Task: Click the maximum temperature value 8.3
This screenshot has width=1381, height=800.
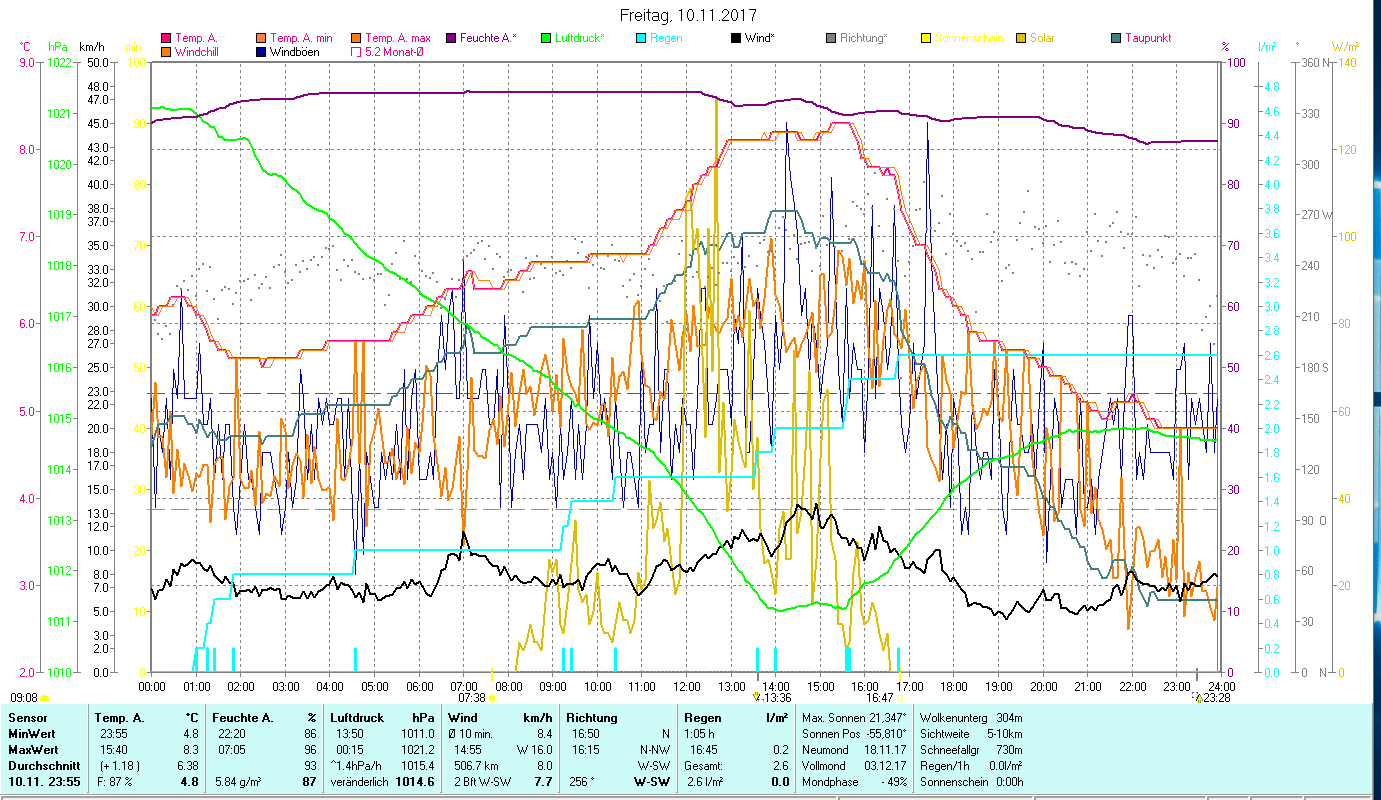Action: [x=192, y=750]
